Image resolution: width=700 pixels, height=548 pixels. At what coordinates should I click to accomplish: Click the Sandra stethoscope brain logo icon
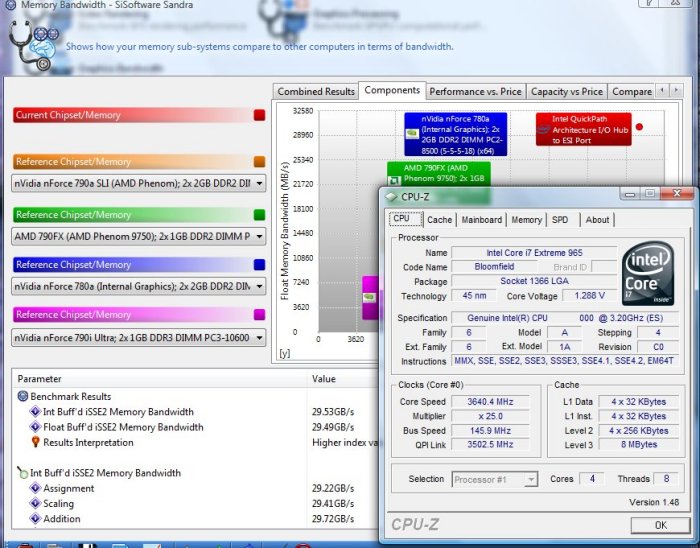coord(33,46)
